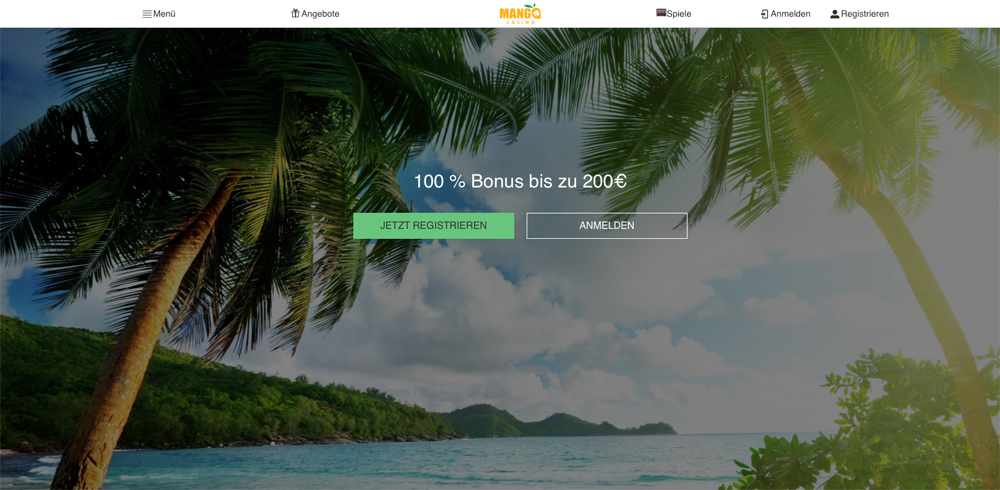Image resolution: width=1000 pixels, height=490 pixels.
Task: Click the green JETZT REGISTRIEREN button
Action: pos(434,226)
